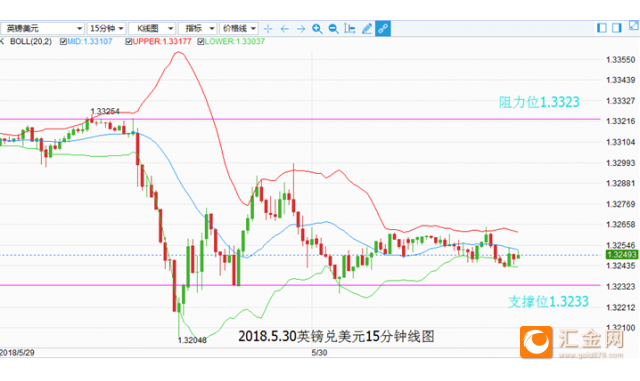Click the current price tag 1.32493
Image resolution: width=640 pixels, height=381 pixels.
tap(622, 255)
